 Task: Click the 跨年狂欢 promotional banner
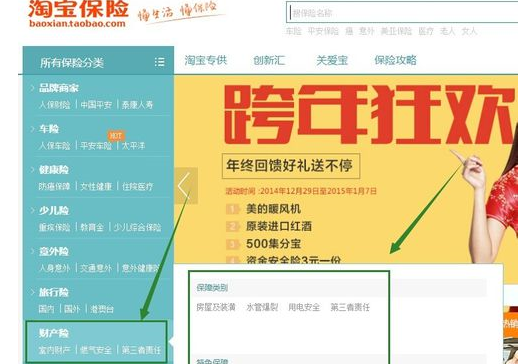click(x=346, y=169)
